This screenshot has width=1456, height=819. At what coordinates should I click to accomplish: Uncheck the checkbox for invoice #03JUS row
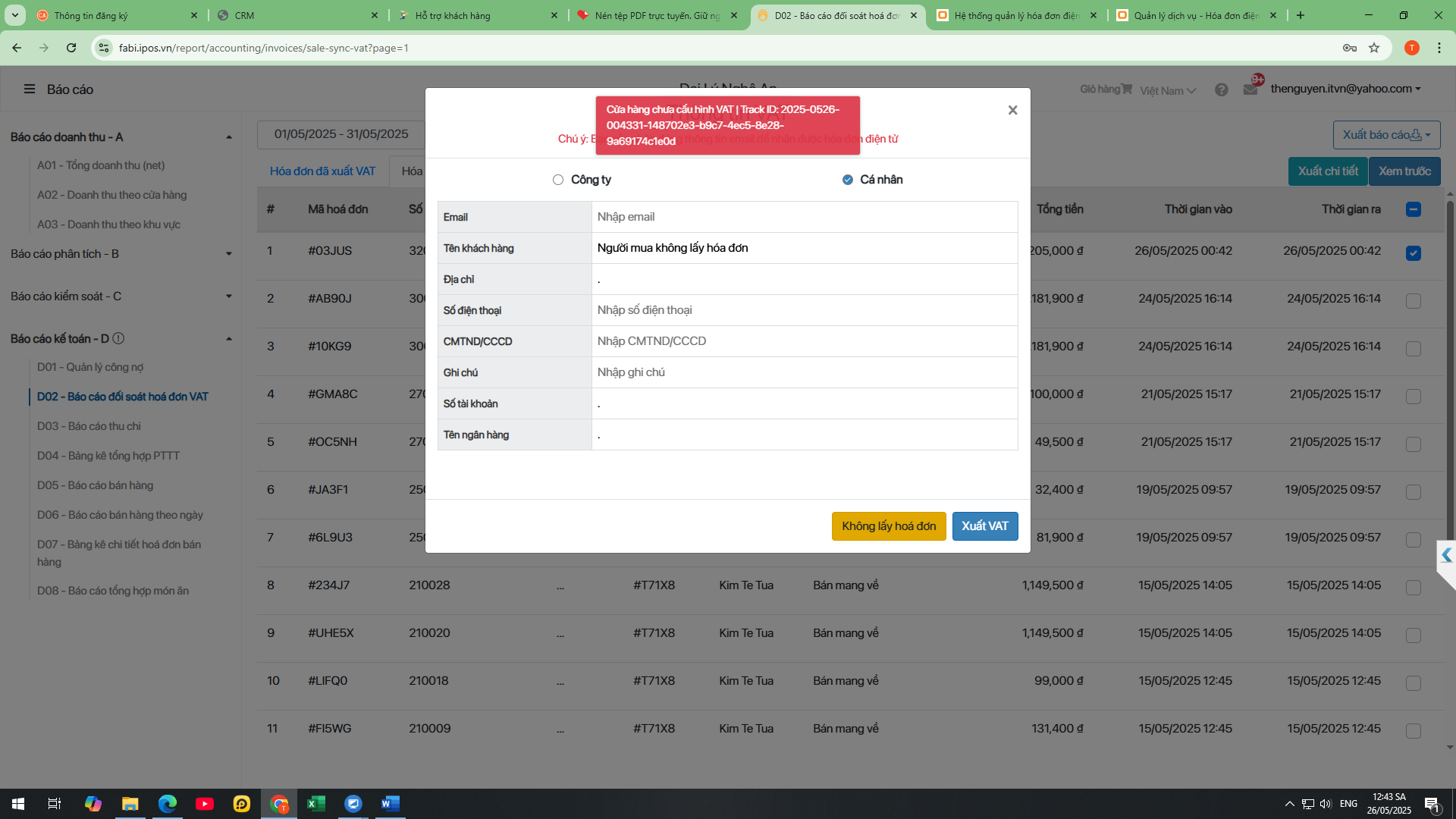tap(1413, 253)
